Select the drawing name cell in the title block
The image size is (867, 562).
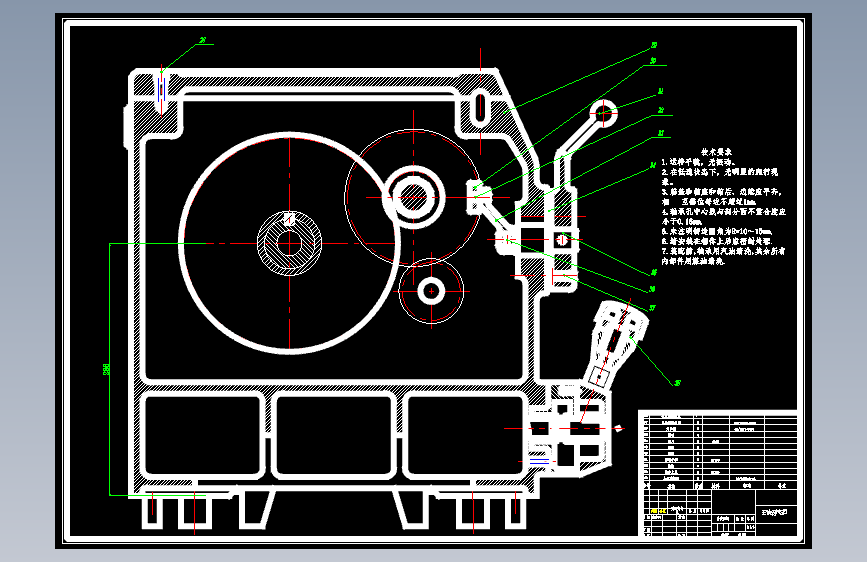[x=774, y=512]
